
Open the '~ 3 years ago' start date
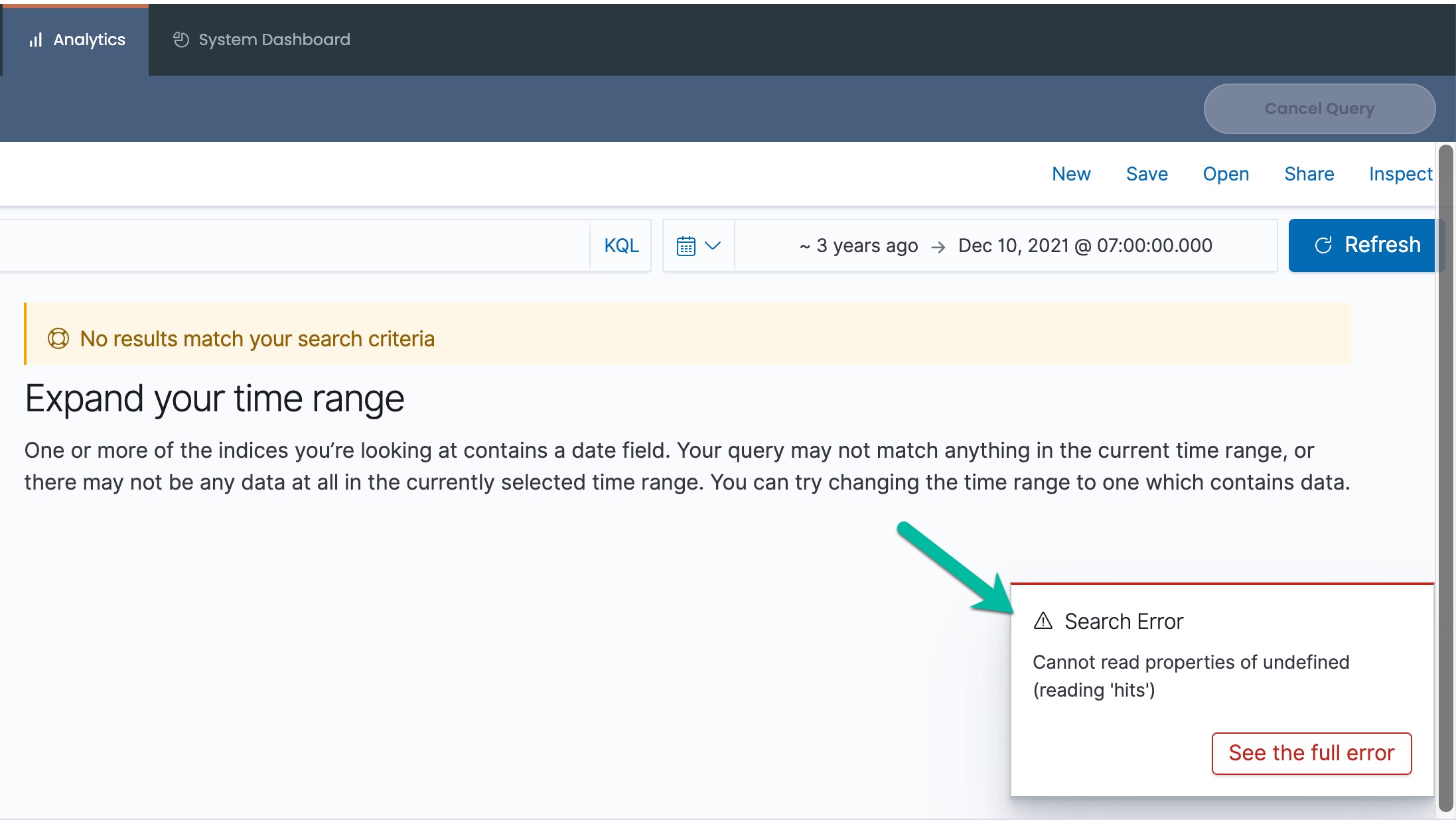[859, 245]
